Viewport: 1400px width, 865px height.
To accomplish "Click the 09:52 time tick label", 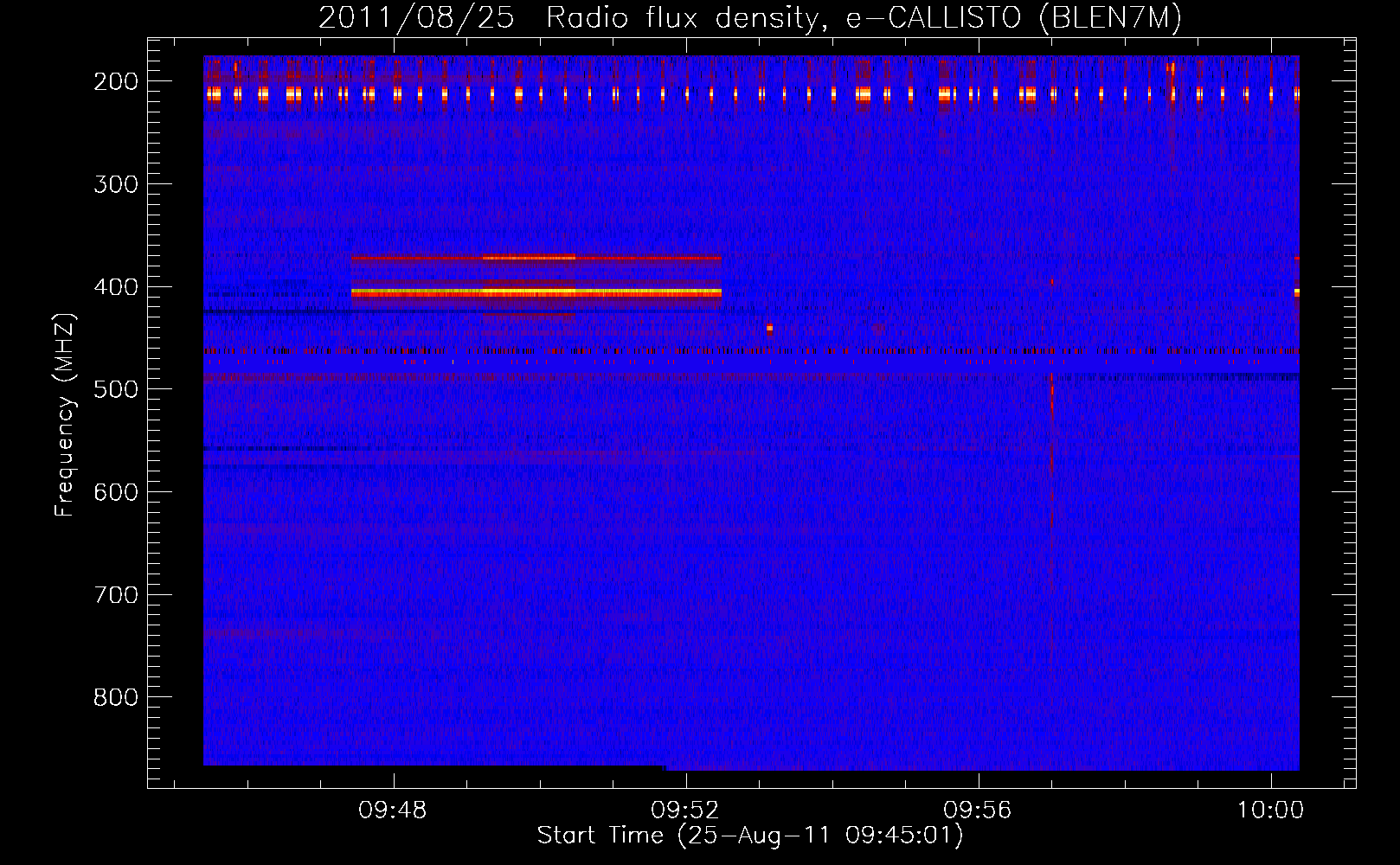I will tap(685, 811).
